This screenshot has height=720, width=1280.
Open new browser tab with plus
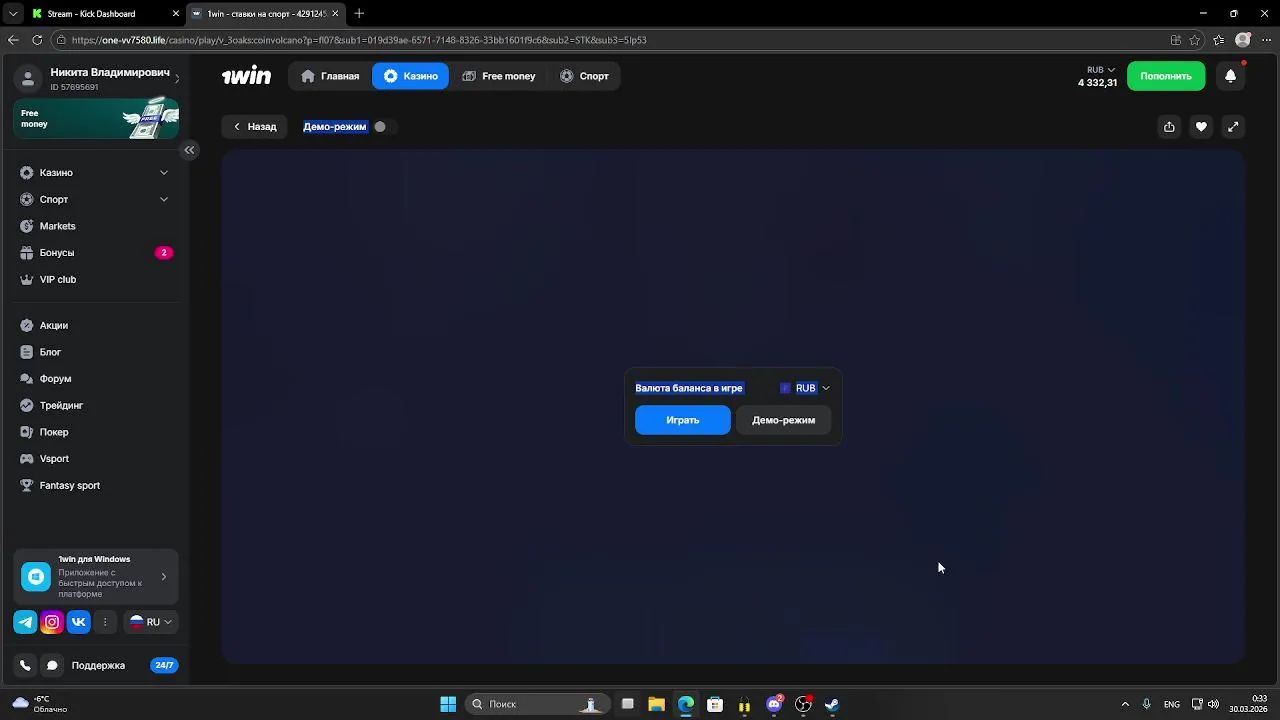coord(359,14)
